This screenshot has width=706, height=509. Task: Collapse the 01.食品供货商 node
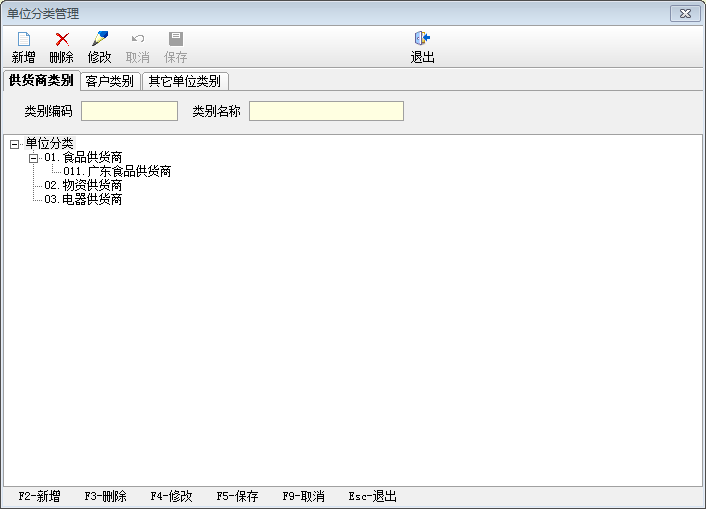(33, 158)
